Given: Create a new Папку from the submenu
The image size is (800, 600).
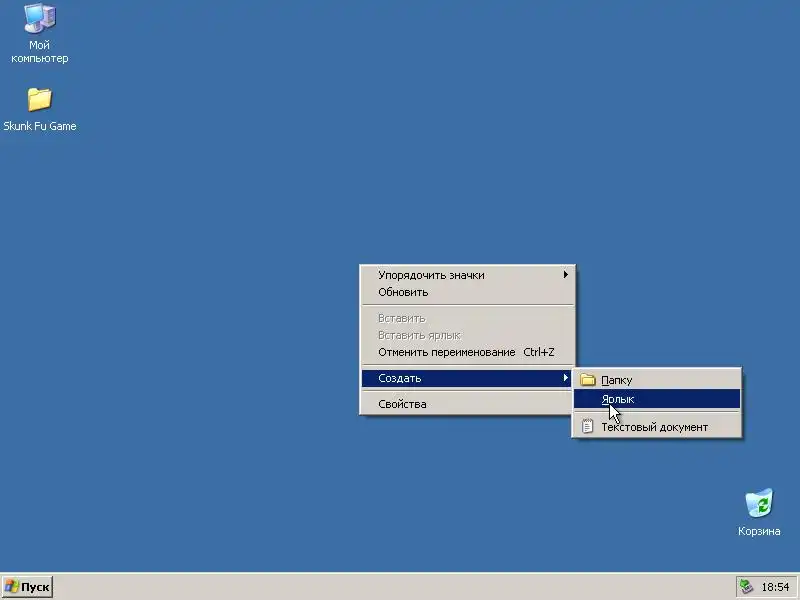Looking at the screenshot, I should tap(657, 380).
